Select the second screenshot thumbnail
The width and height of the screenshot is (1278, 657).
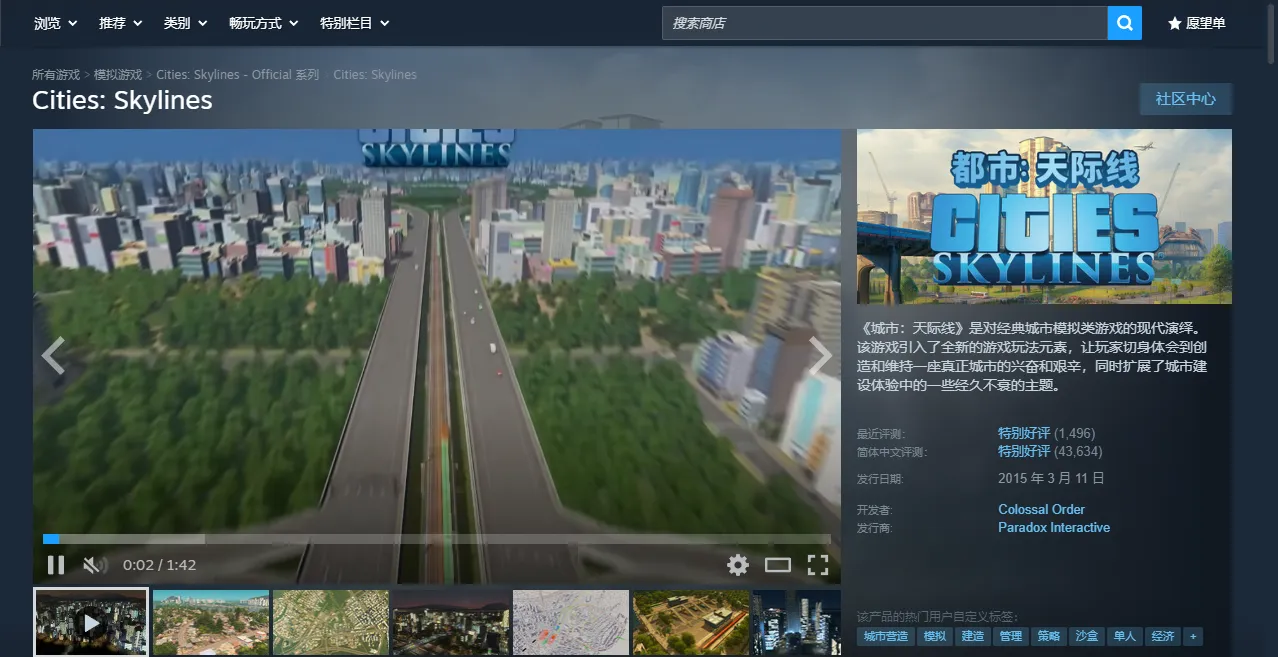(x=211, y=622)
